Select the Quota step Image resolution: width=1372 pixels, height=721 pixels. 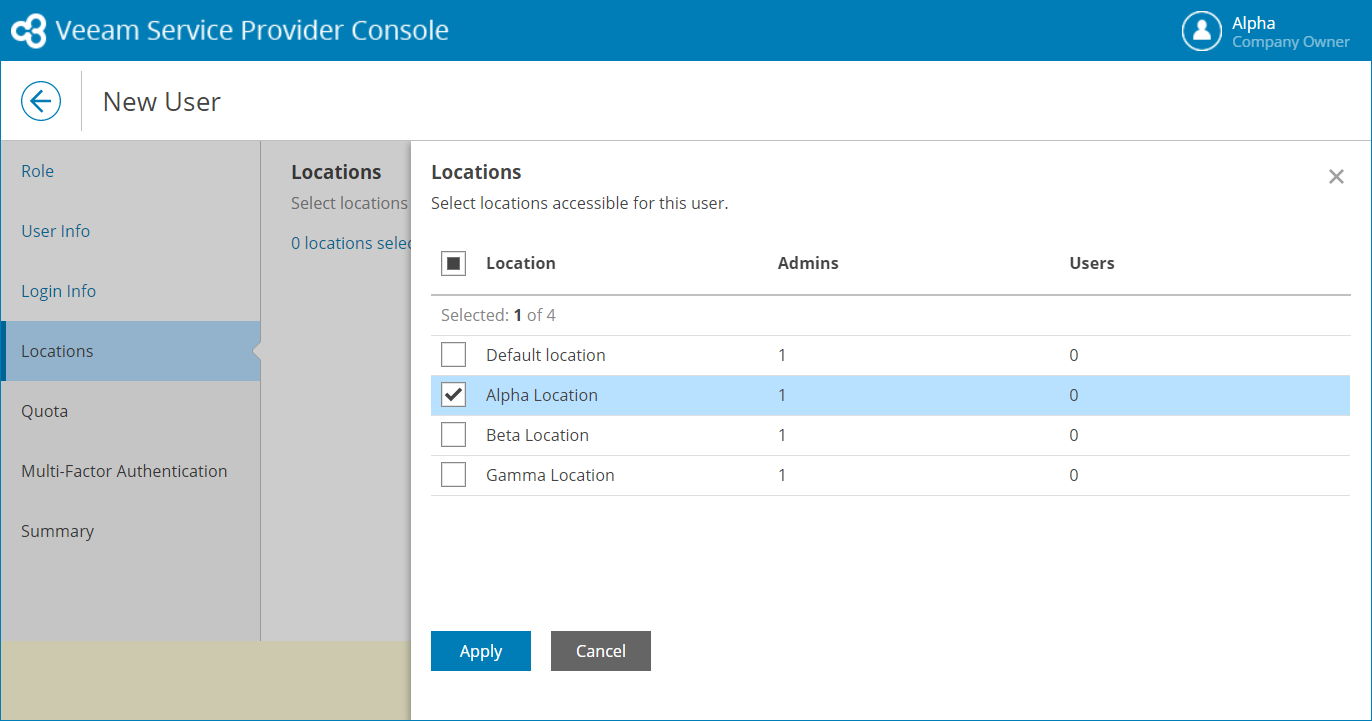coord(45,411)
